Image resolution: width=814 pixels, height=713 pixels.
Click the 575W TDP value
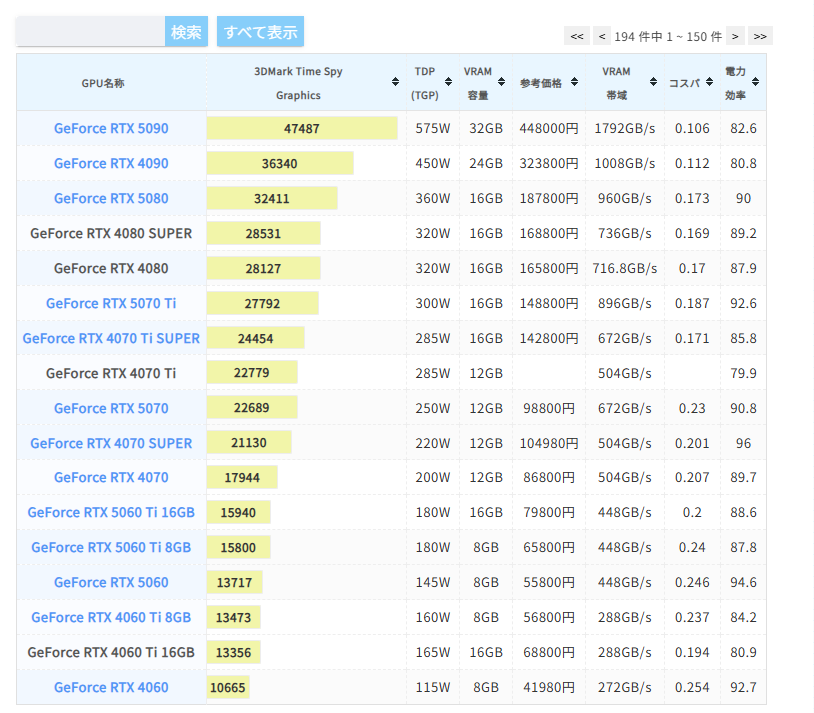[x=432, y=128]
